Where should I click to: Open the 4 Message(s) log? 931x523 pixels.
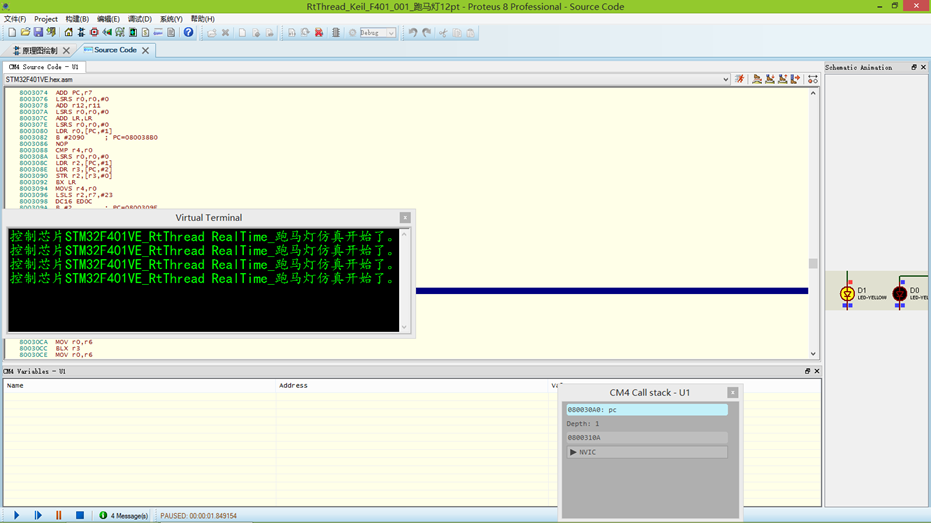click(x=124, y=515)
